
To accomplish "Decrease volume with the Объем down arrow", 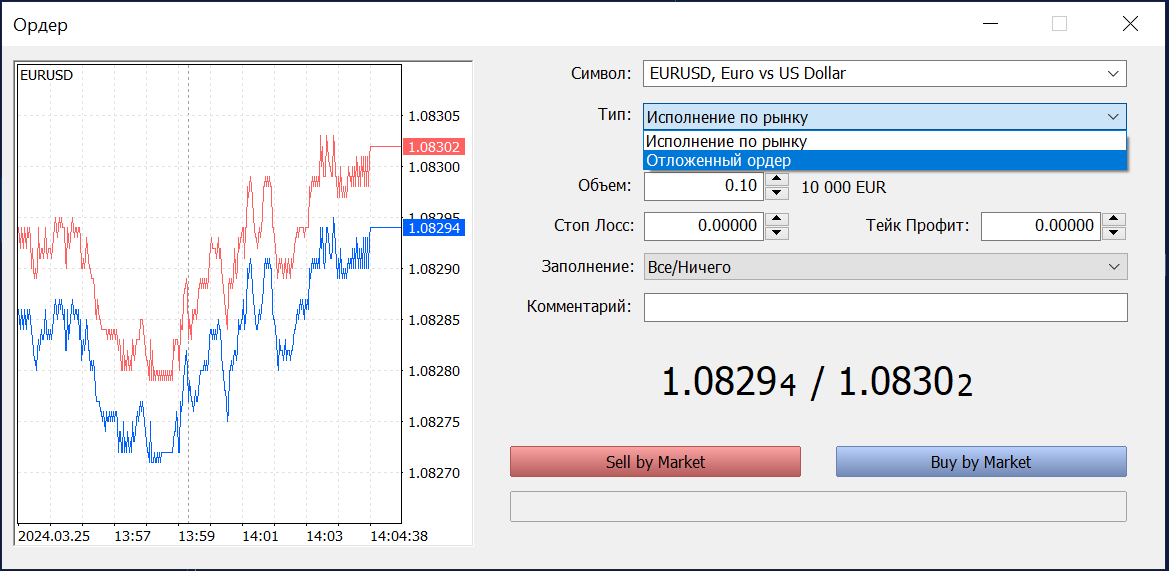I will [x=778, y=194].
